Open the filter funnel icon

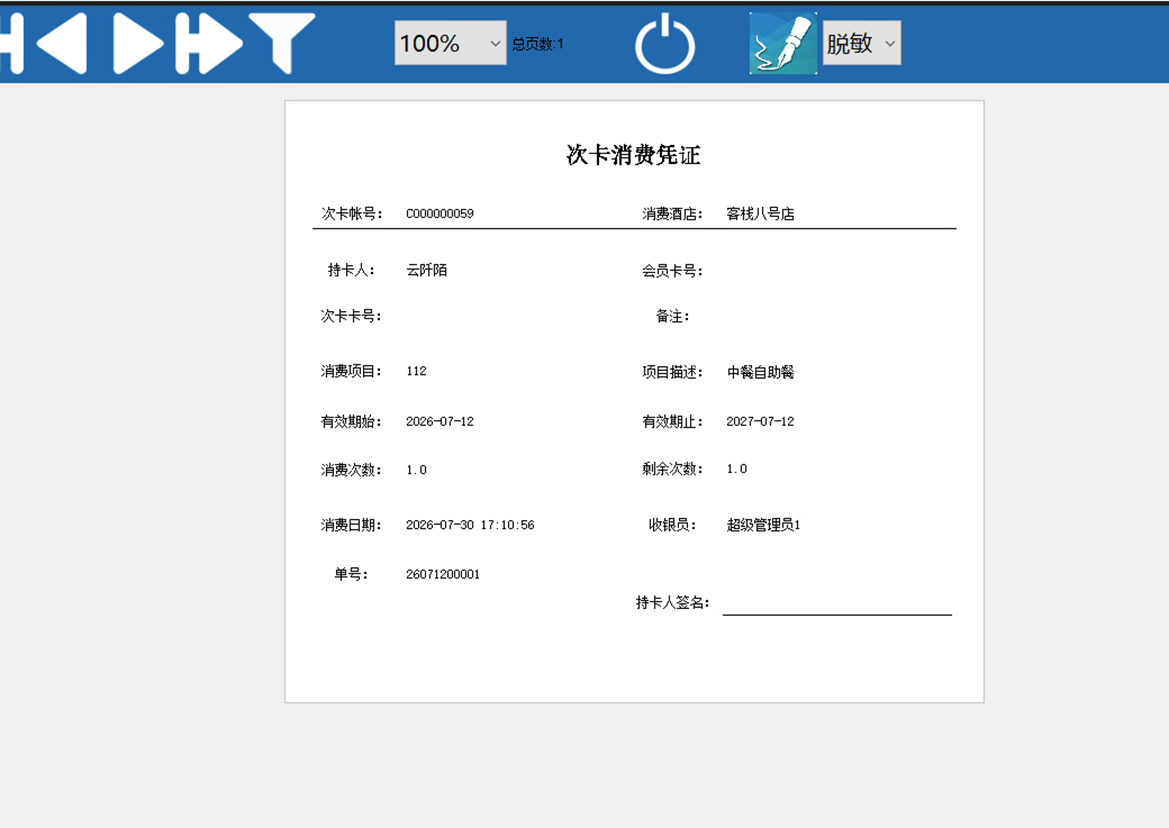282,43
